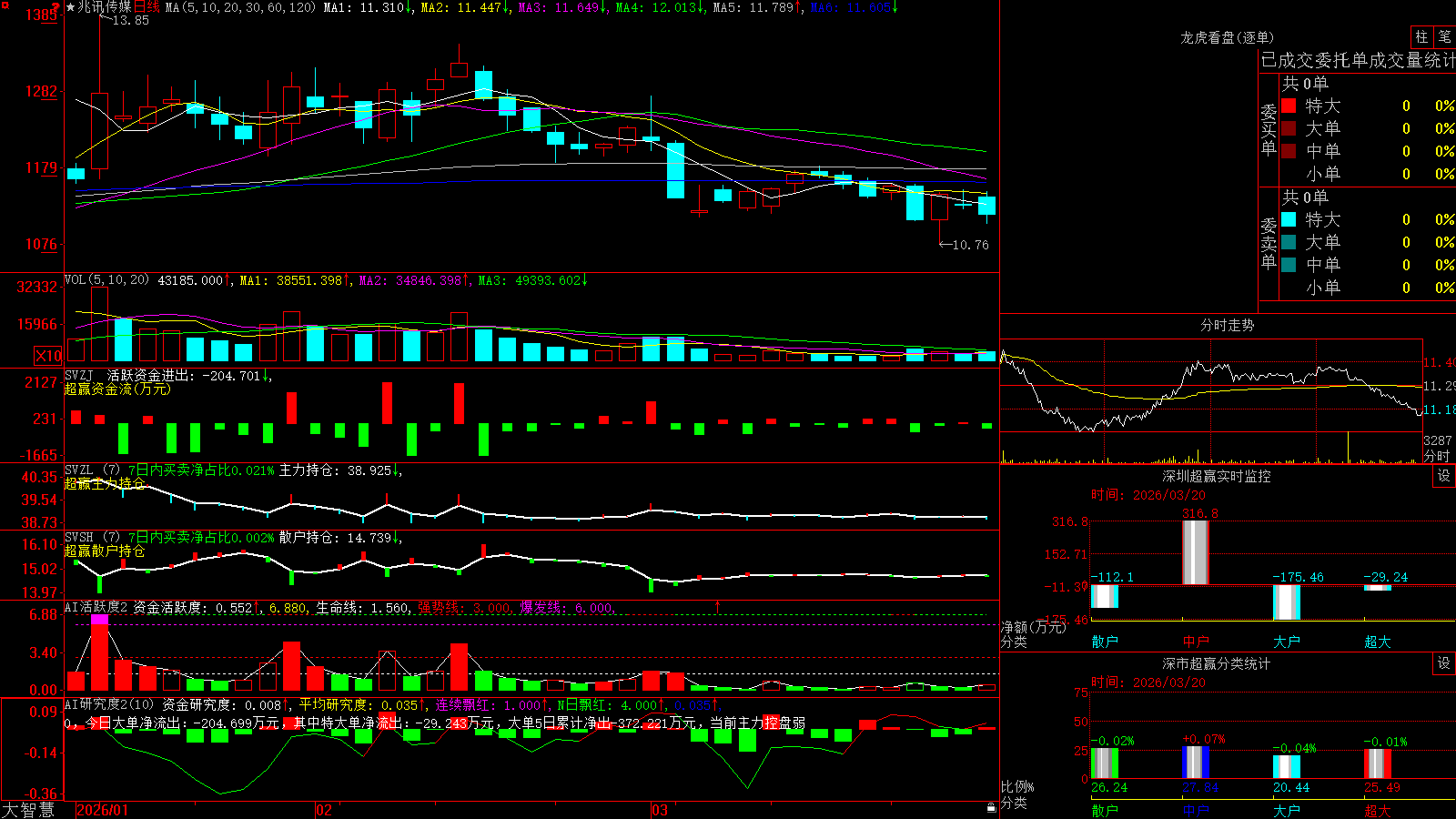This screenshot has height=819, width=1456.
Task: Open 设 settings for 深圳超赢实时监控
Action: coord(1444,476)
